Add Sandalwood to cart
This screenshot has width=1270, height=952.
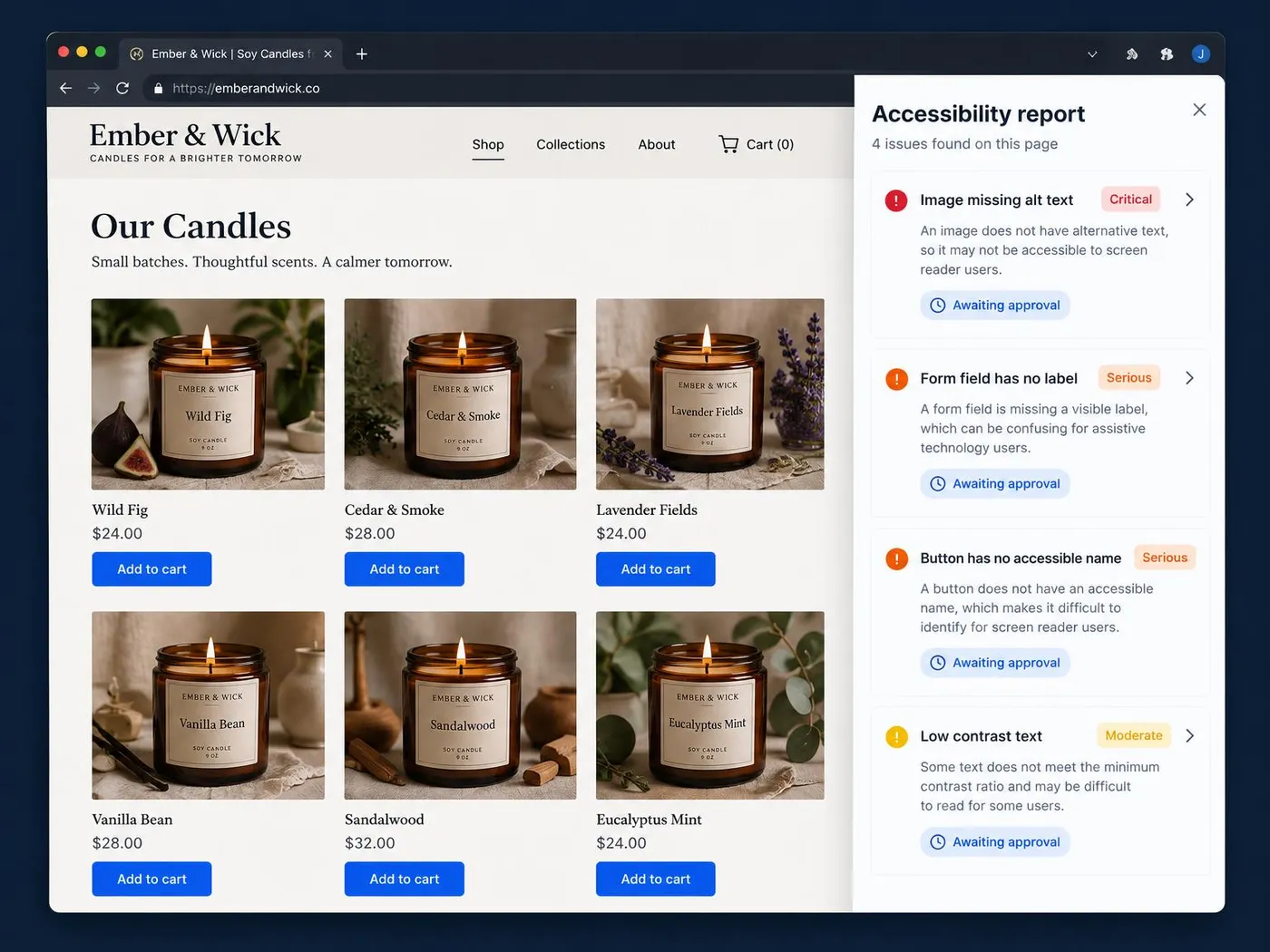(x=405, y=879)
